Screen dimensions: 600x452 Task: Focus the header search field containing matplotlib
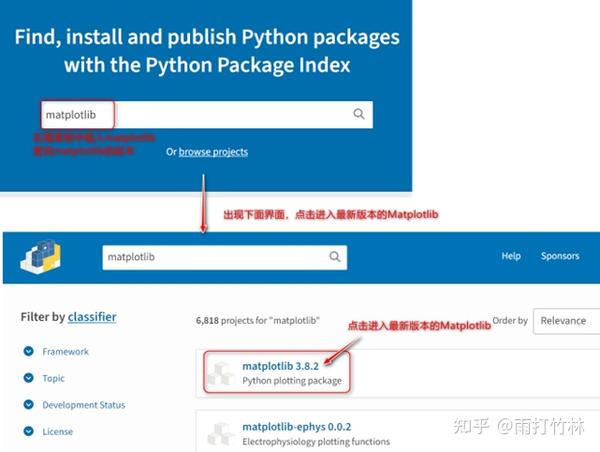(x=225, y=257)
